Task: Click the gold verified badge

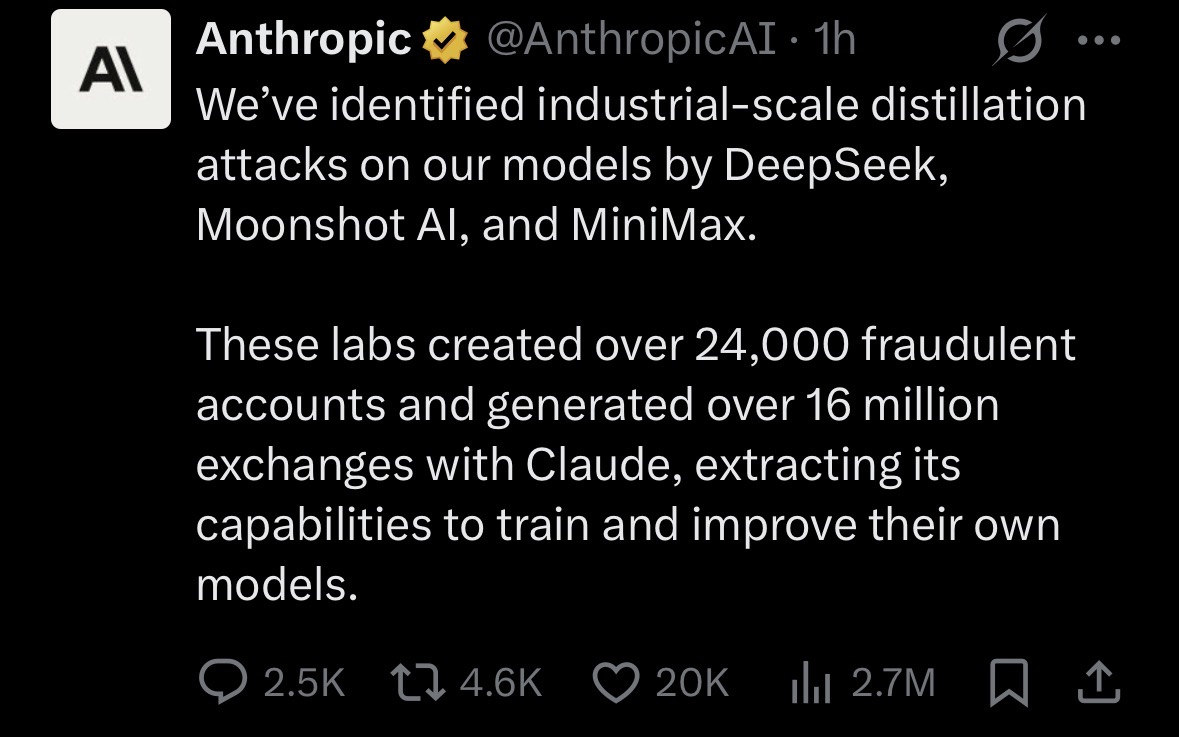Action: [x=444, y=40]
